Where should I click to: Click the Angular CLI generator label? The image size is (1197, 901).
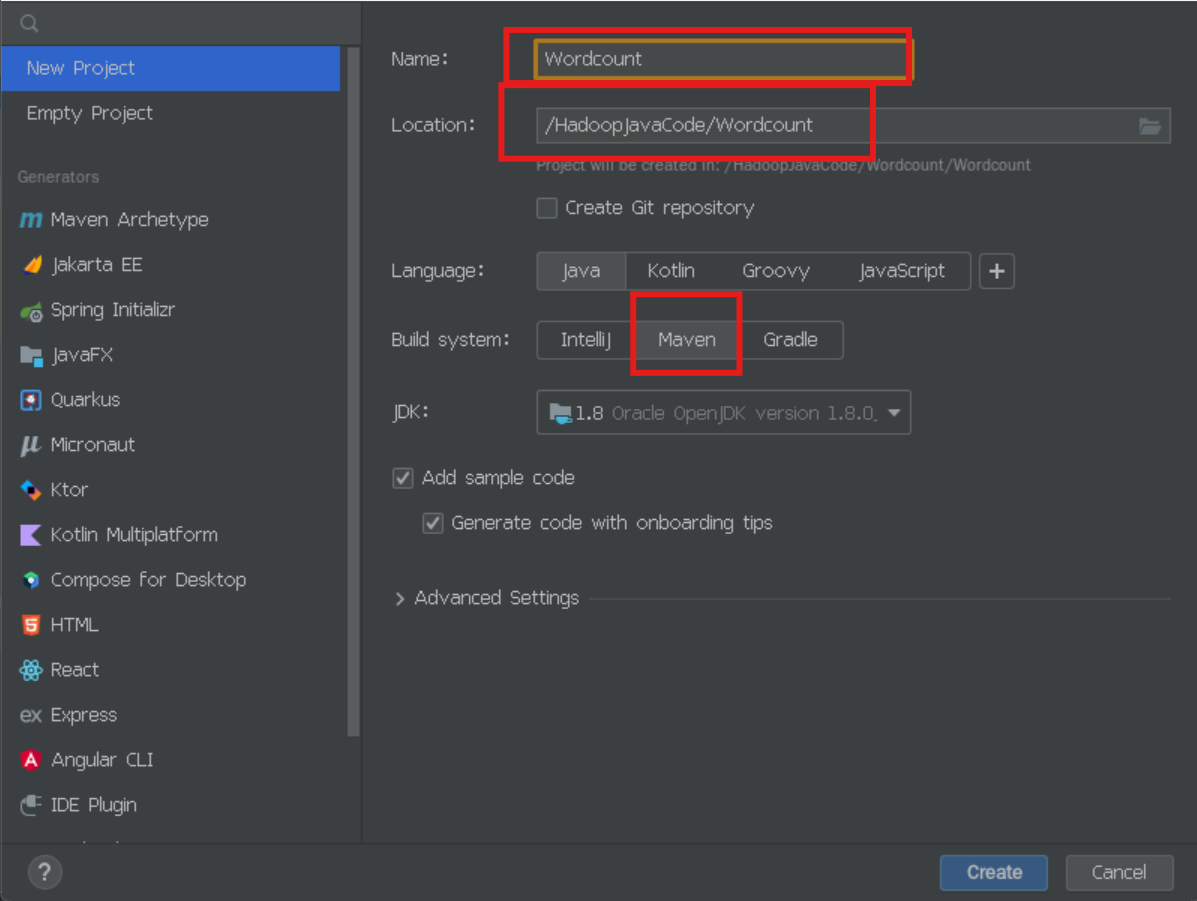[x=102, y=761]
